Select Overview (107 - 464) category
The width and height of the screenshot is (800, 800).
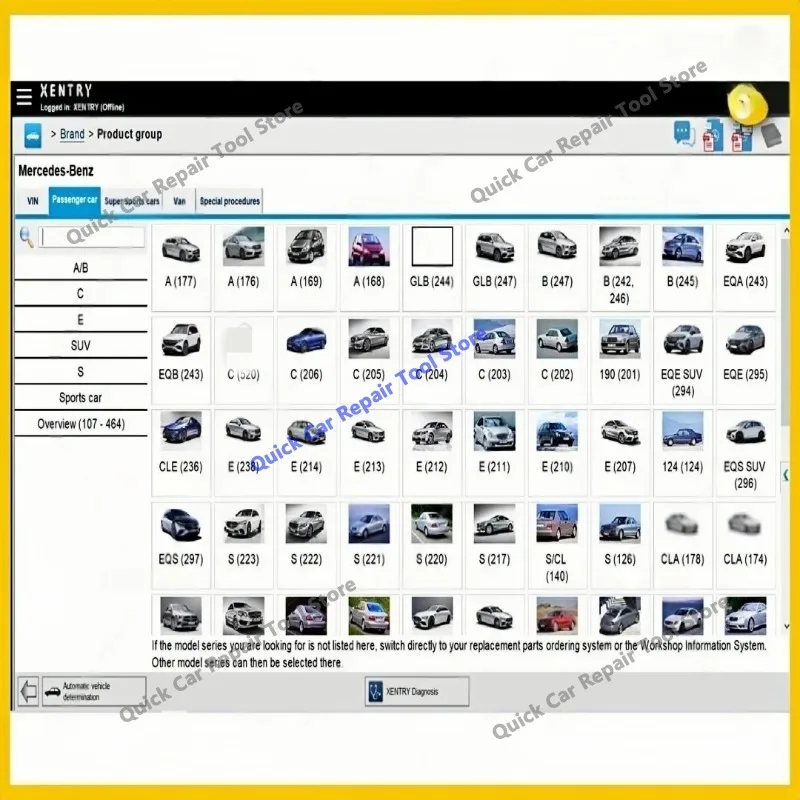(x=81, y=423)
